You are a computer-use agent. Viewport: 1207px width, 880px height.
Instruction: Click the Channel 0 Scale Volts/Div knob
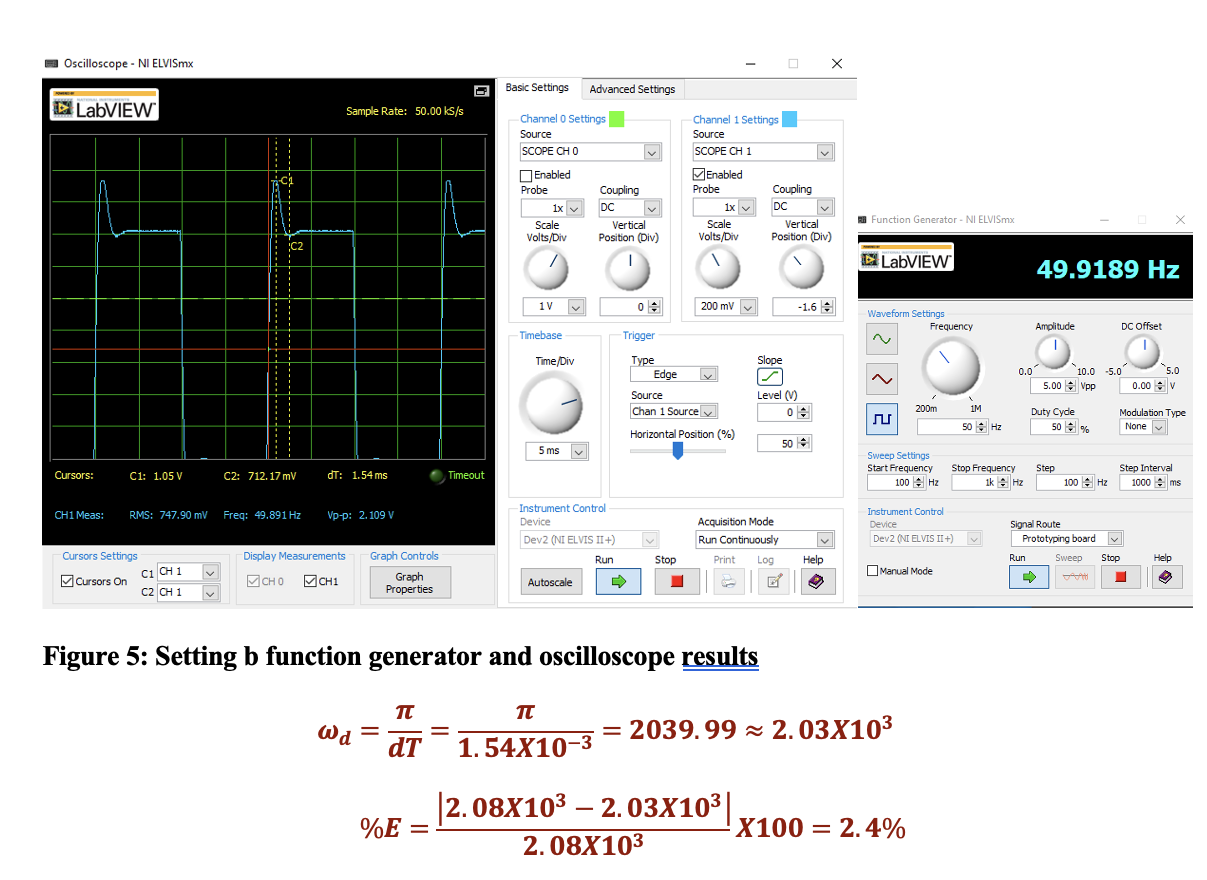tap(546, 267)
